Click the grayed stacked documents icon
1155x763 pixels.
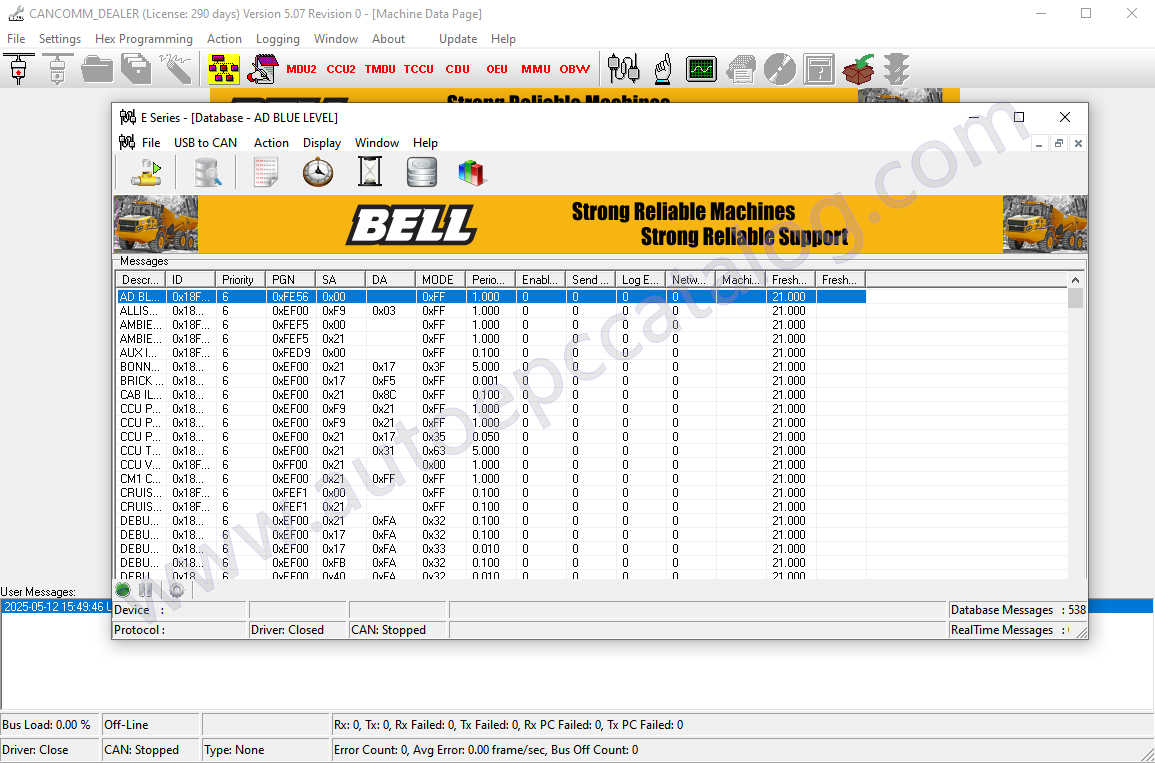pos(740,69)
